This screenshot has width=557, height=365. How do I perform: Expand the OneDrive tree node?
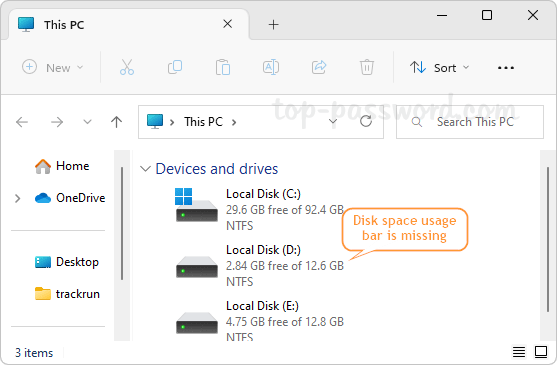click(x=17, y=198)
